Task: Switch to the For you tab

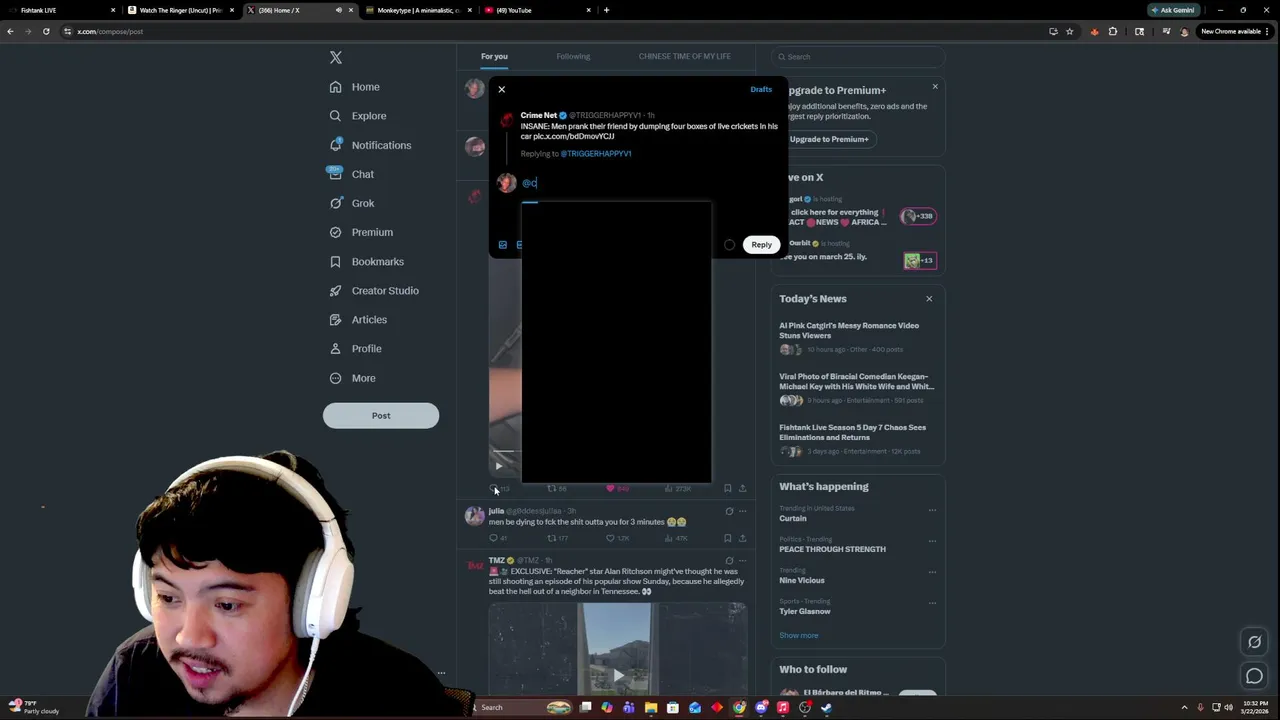Action: coord(494,56)
